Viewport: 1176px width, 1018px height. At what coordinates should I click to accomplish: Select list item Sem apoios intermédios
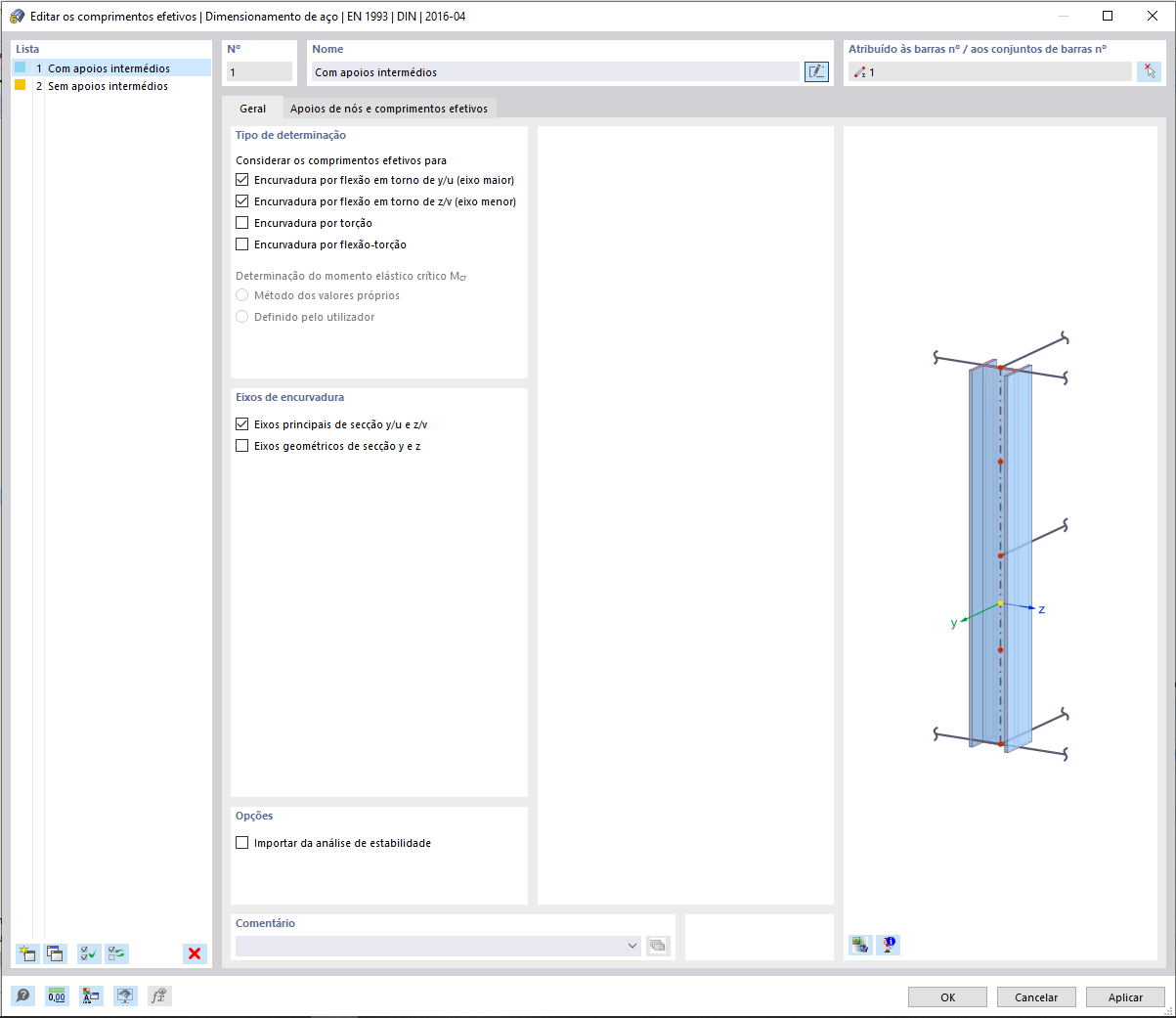[x=111, y=86]
